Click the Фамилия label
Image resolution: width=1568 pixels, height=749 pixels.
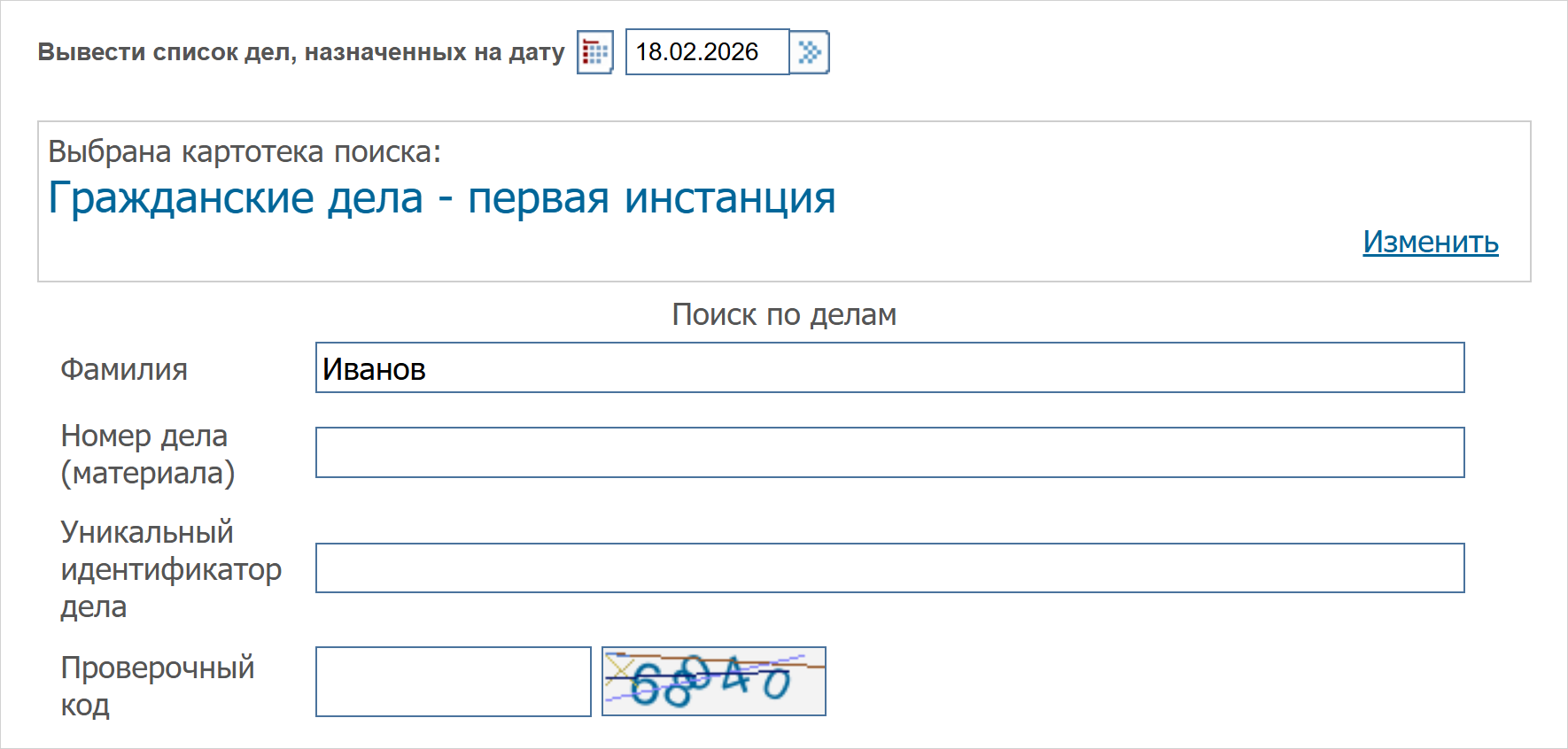(x=124, y=369)
